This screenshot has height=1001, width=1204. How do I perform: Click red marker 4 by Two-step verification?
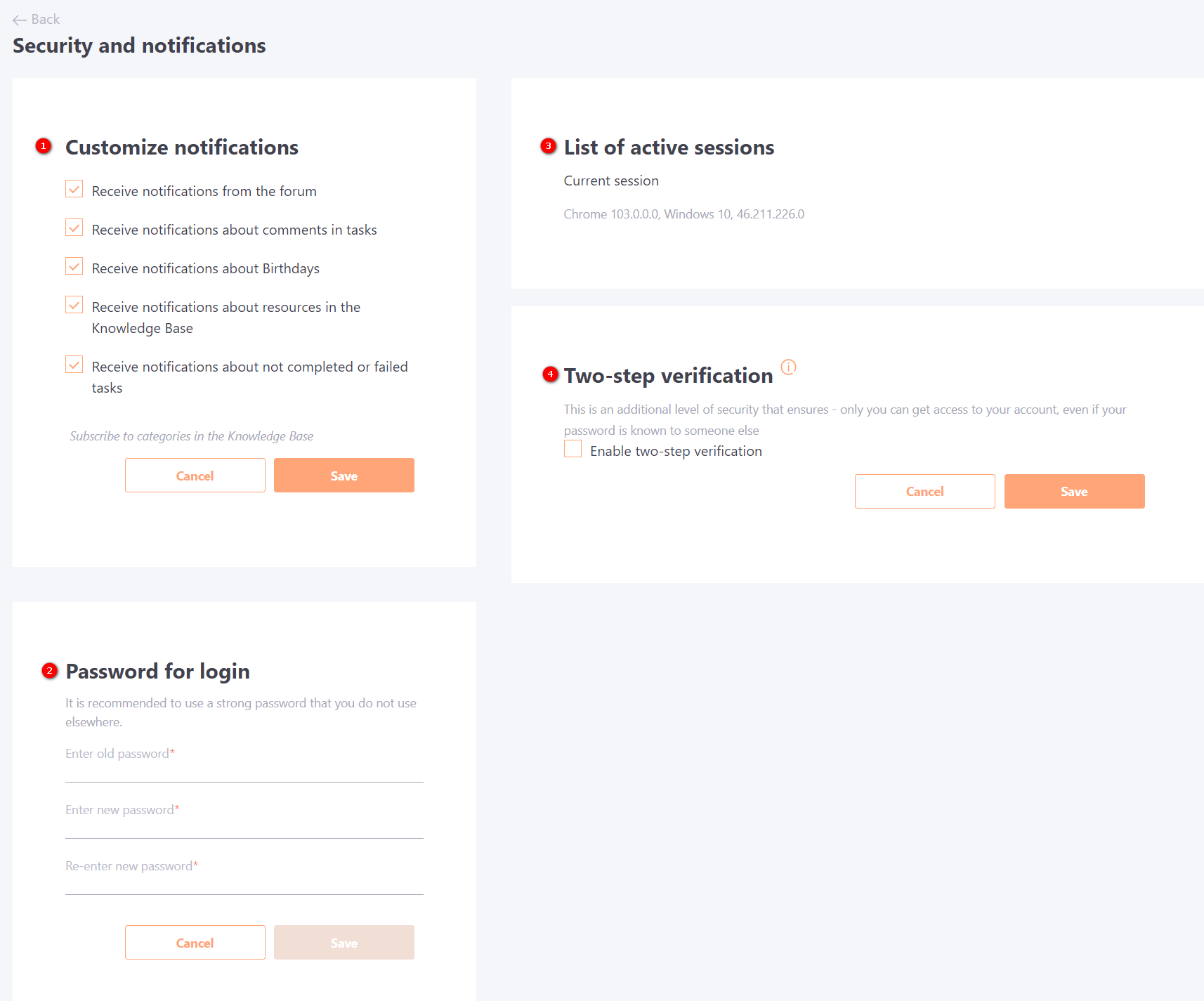[550, 374]
